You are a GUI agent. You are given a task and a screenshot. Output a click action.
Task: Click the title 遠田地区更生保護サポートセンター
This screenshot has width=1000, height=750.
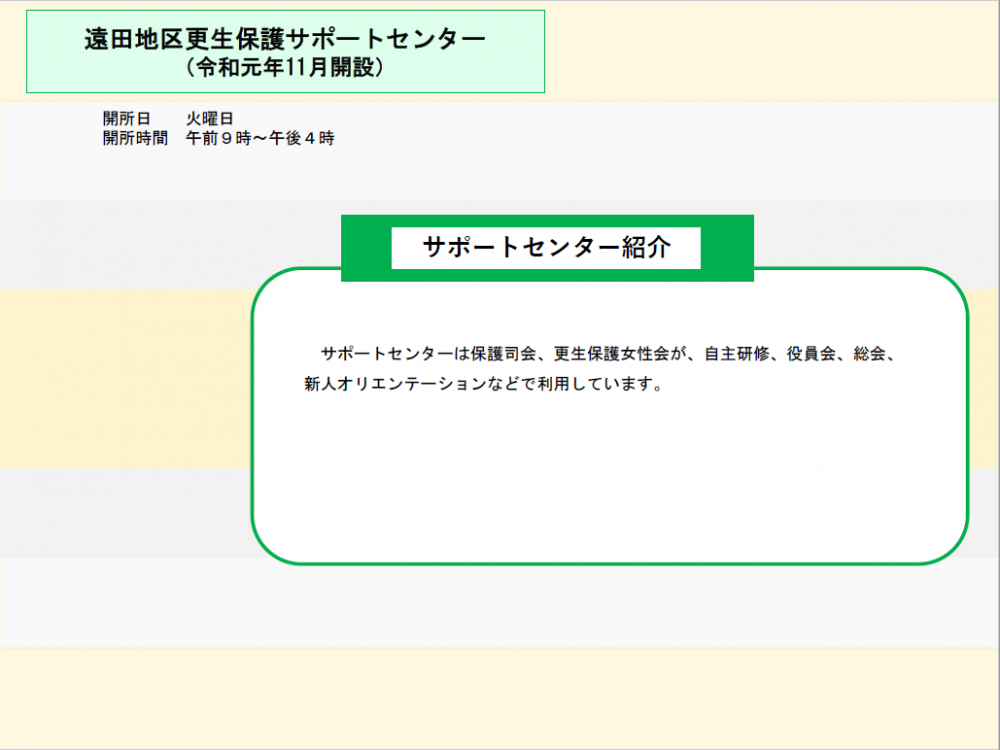[285, 40]
